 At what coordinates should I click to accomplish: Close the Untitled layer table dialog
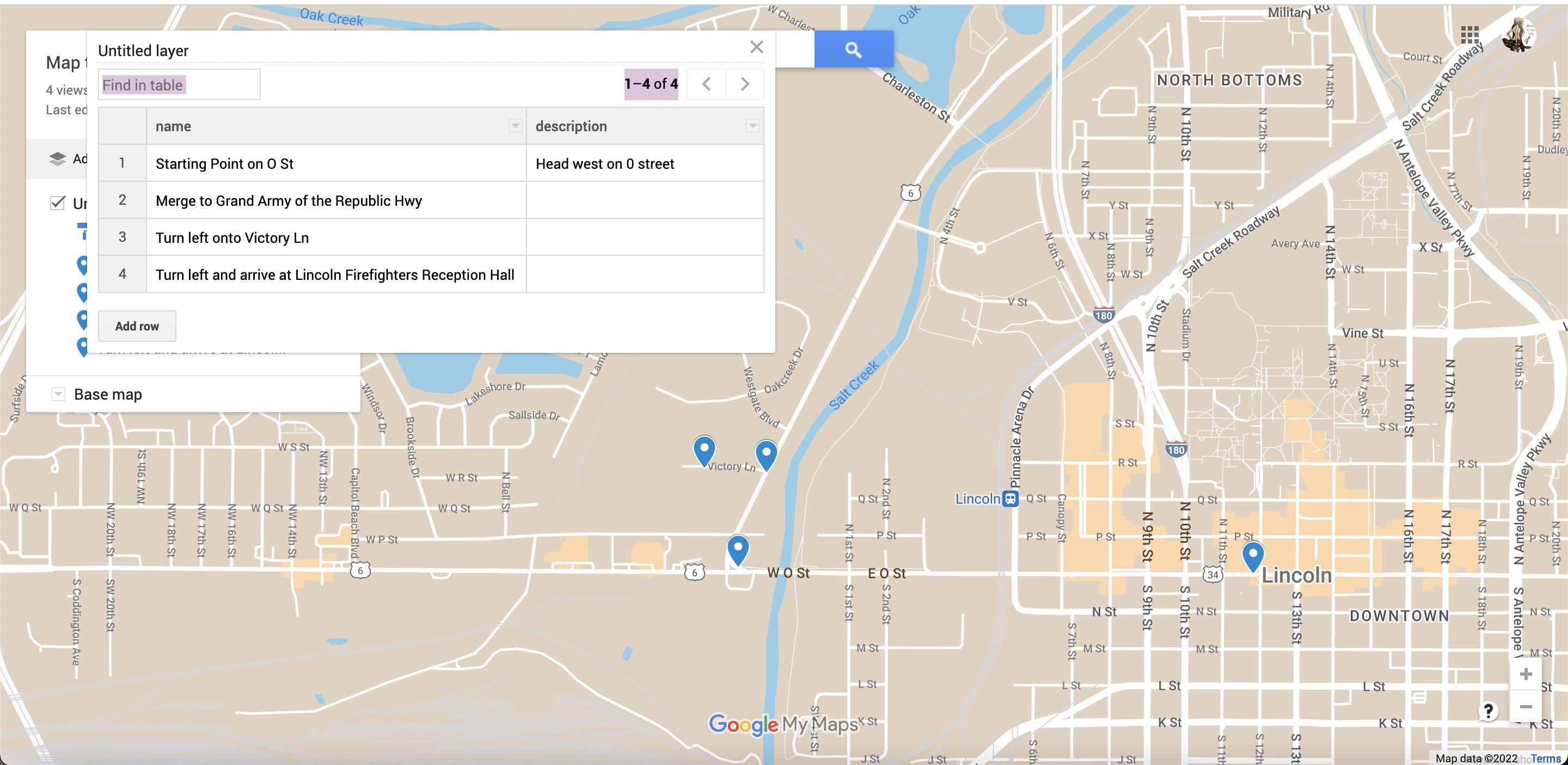pos(757,47)
